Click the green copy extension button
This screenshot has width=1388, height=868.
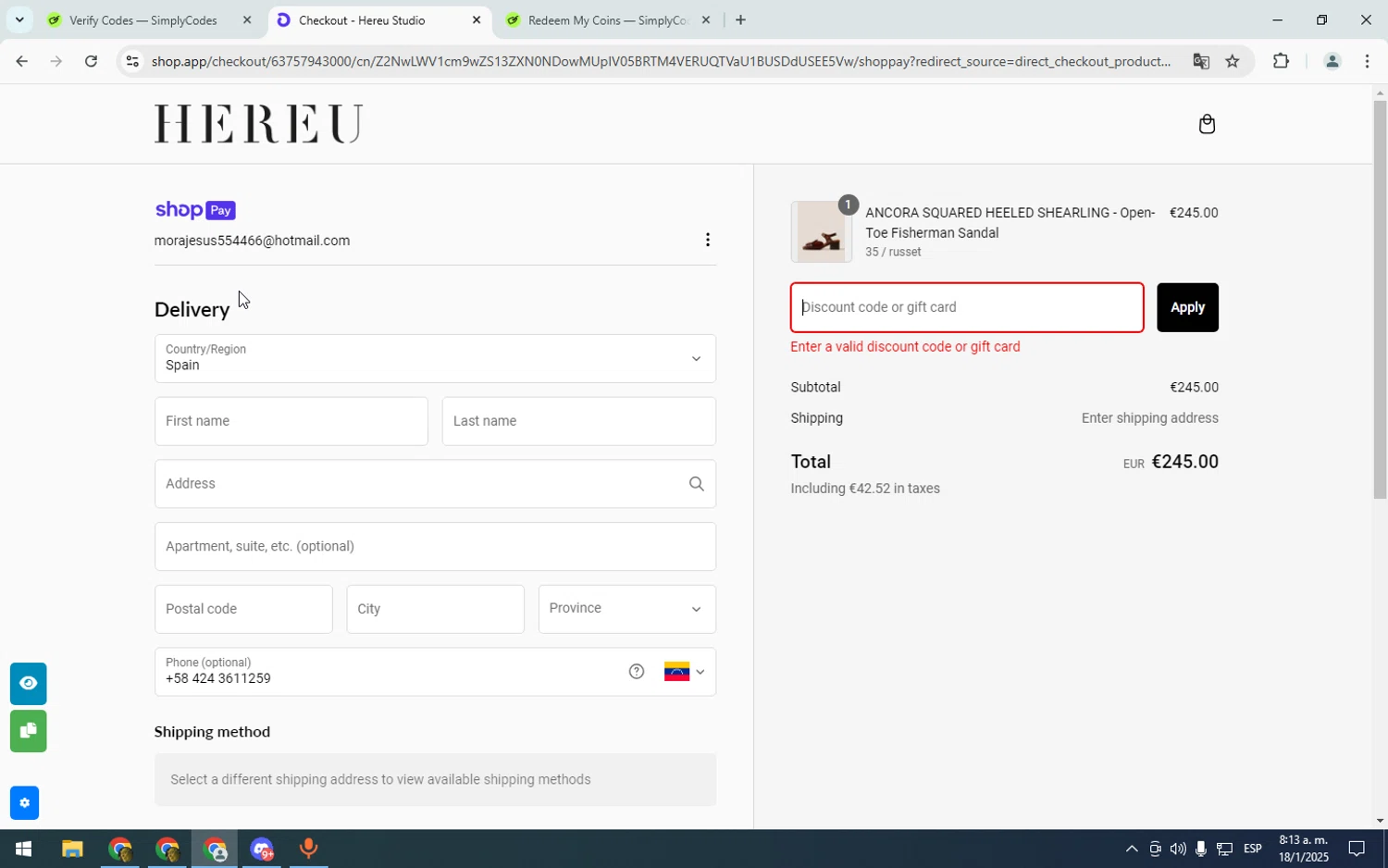(x=28, y=731)
